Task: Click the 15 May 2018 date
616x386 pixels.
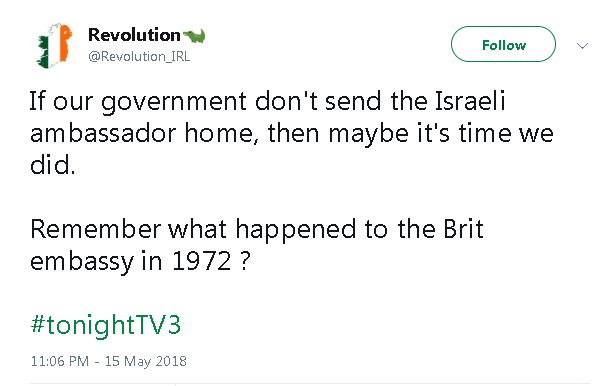Action: [x=145, y=361]
